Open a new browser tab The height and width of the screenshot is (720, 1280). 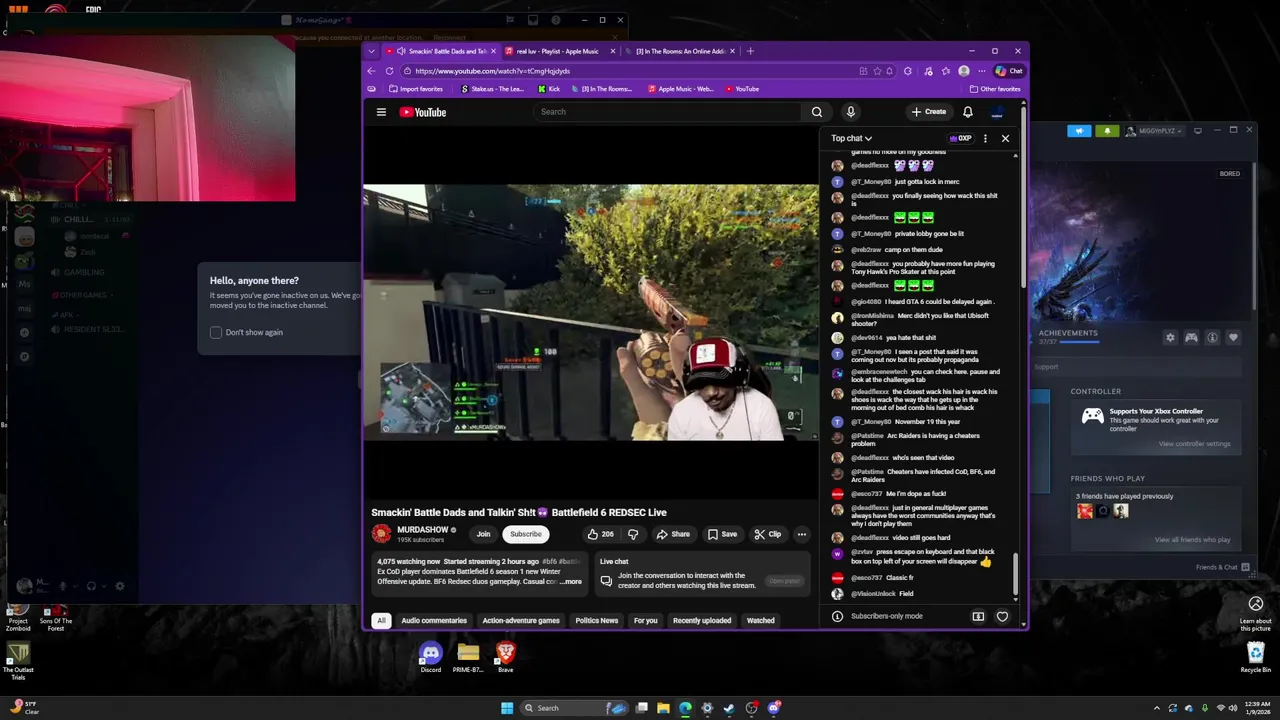pos(751,51)
